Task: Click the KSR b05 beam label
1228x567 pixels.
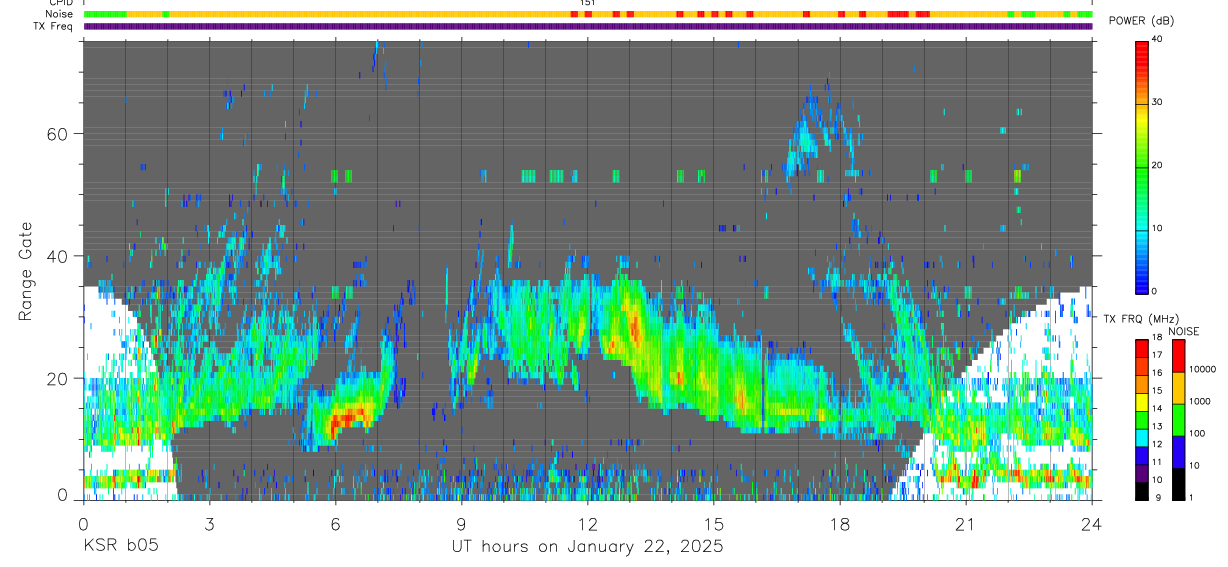Action: pyautogui.click(x=120, y=546)
